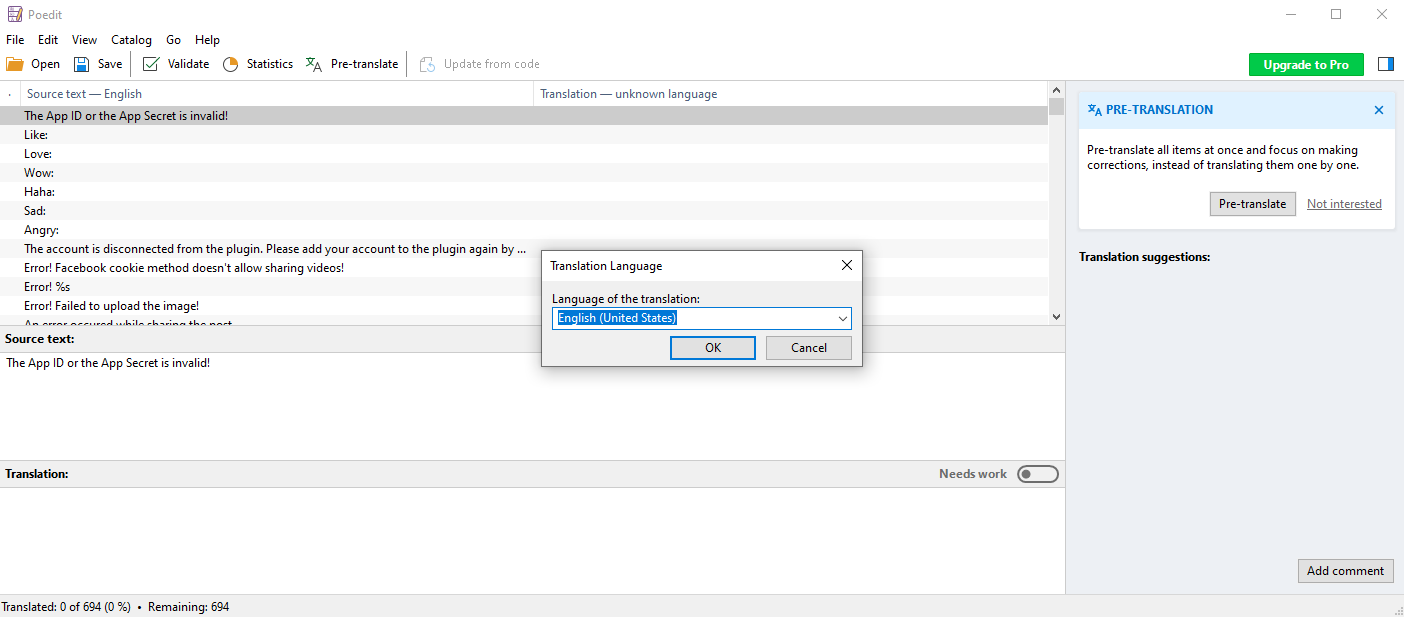This screenshot has height=617, width=1404.
Task: Select 'Error! Failed to upload the image!' row
Action: click(x=524, y=306)
